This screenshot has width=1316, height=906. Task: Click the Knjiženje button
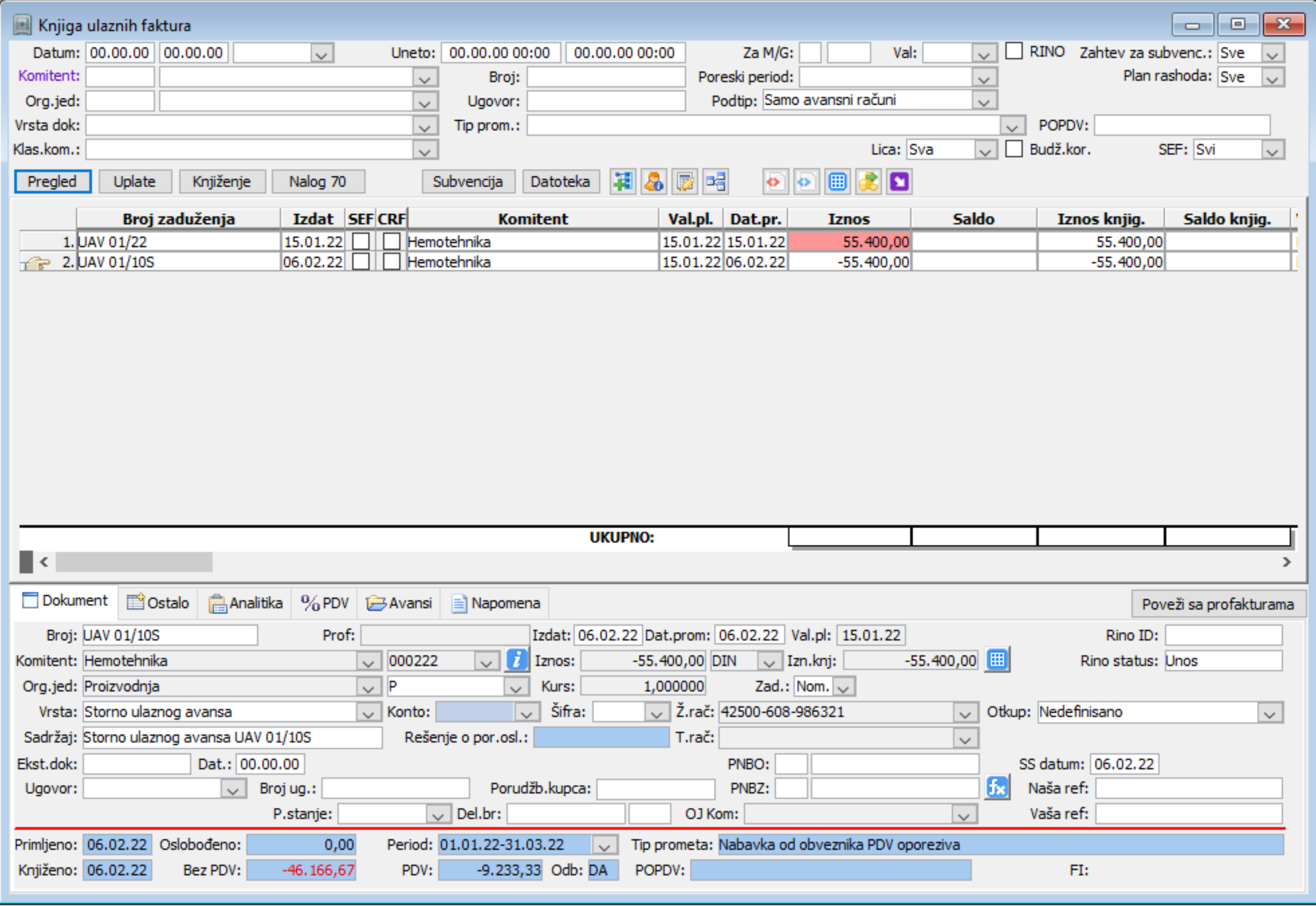point(221,181)
